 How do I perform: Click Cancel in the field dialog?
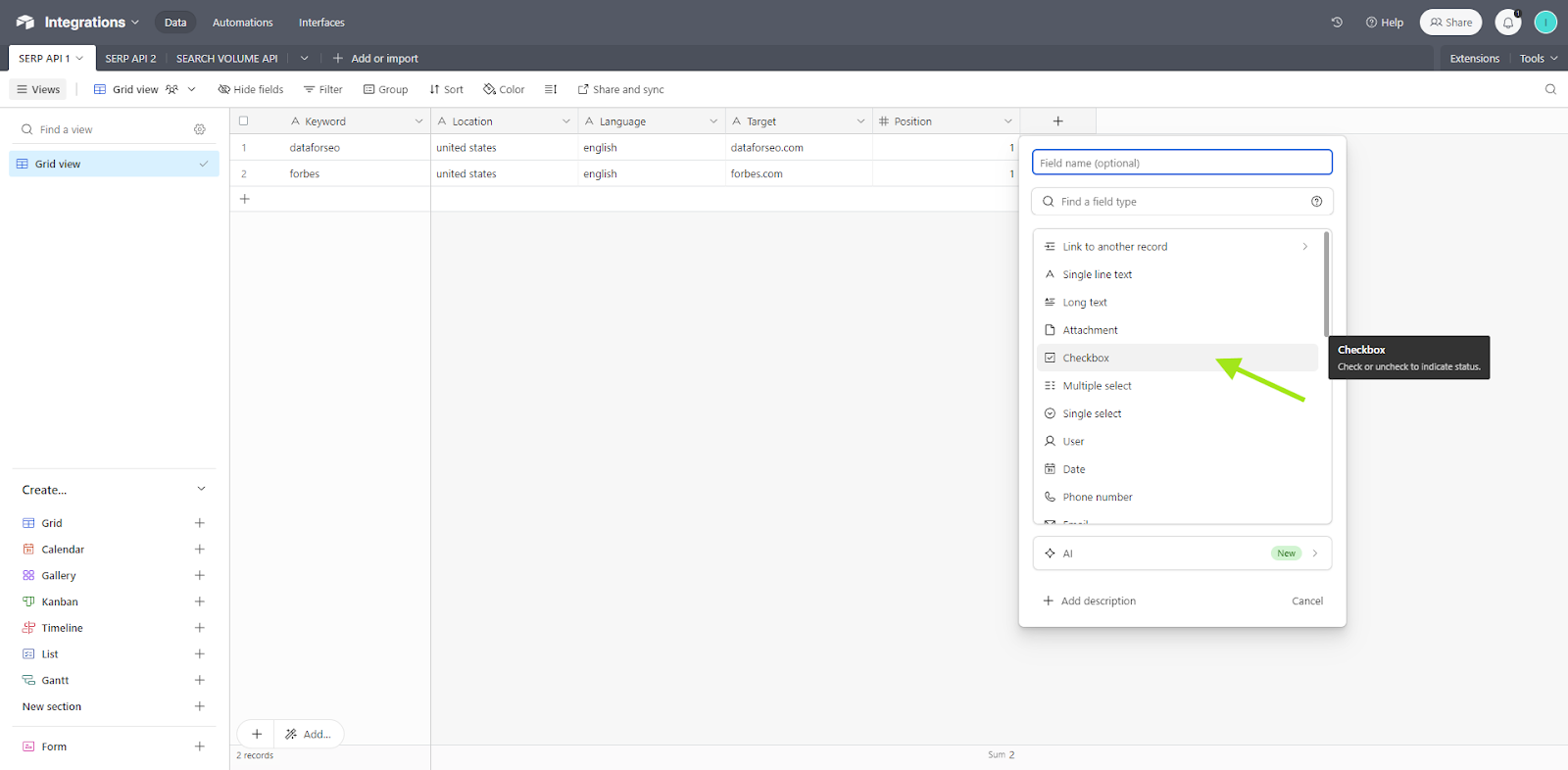1307,602
